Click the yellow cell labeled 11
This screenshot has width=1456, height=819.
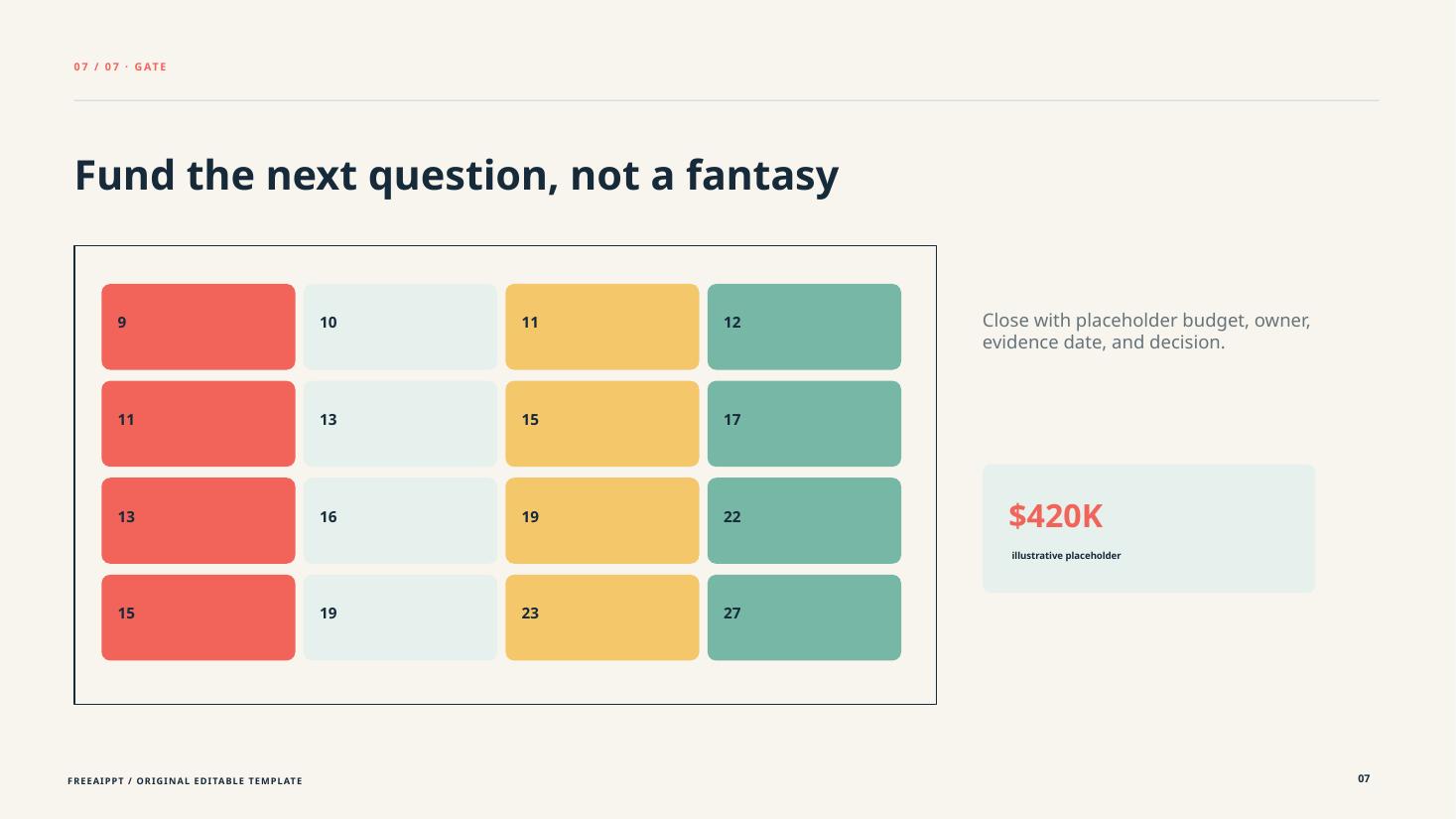click(x=602, y=327)
